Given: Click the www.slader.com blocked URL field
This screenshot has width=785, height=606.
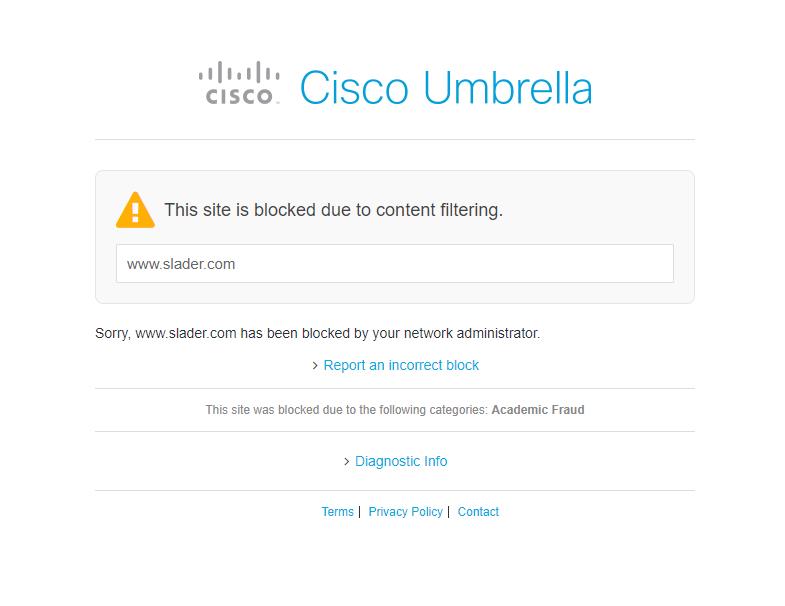Looking at the screenshot, I should pyautogui.click(x=395, y=263).
